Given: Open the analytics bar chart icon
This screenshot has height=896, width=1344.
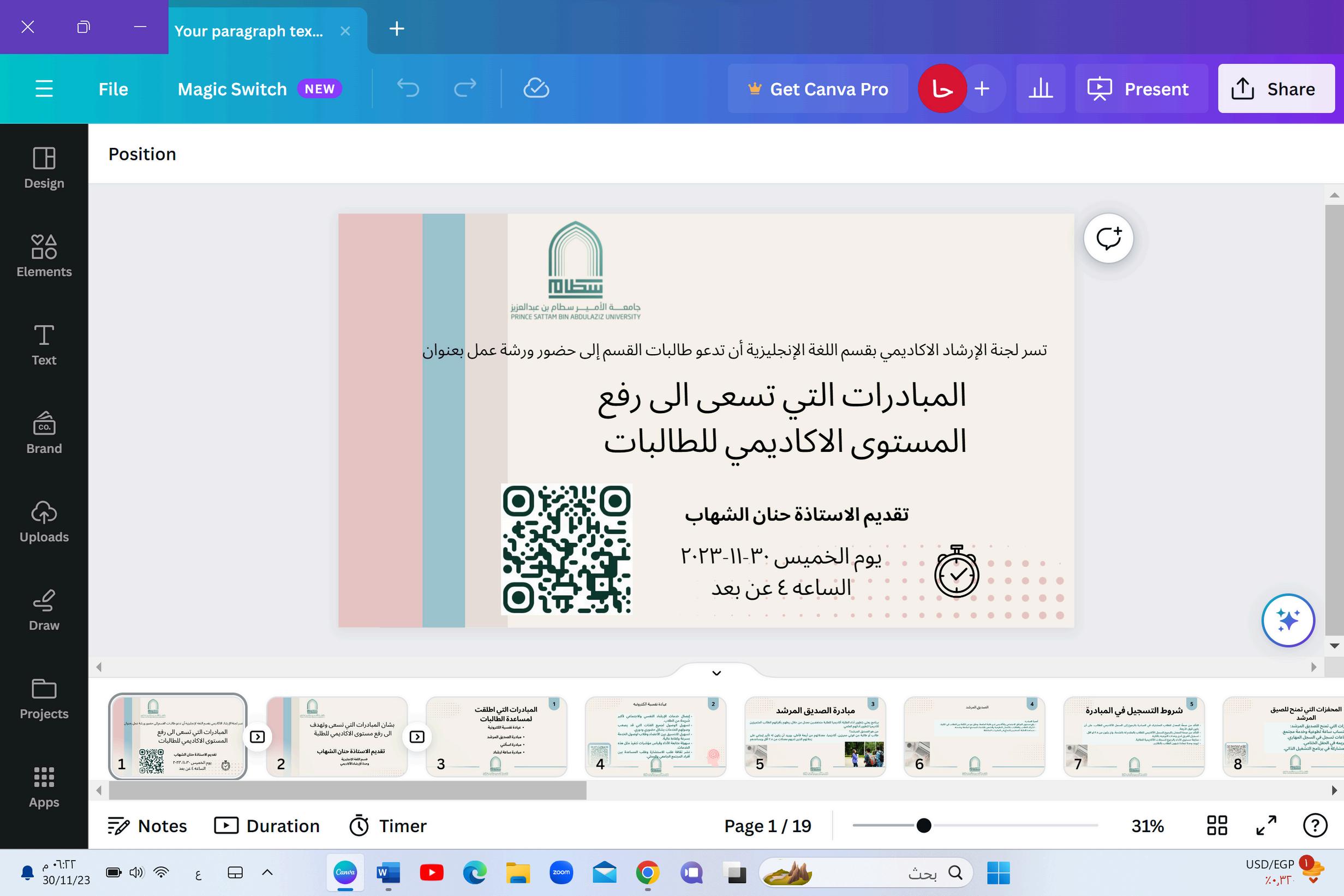Looking at the screenshot, I should 1040,88.
